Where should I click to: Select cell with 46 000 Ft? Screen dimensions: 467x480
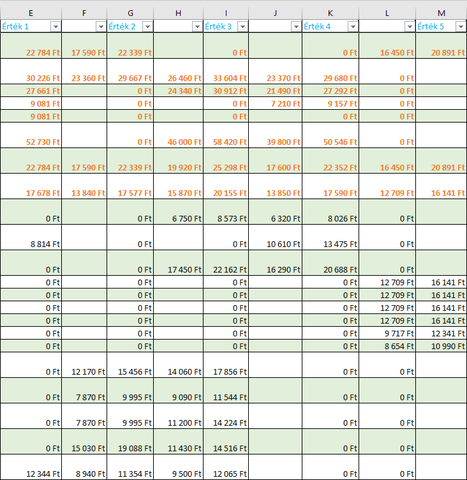tap(178, 135)
